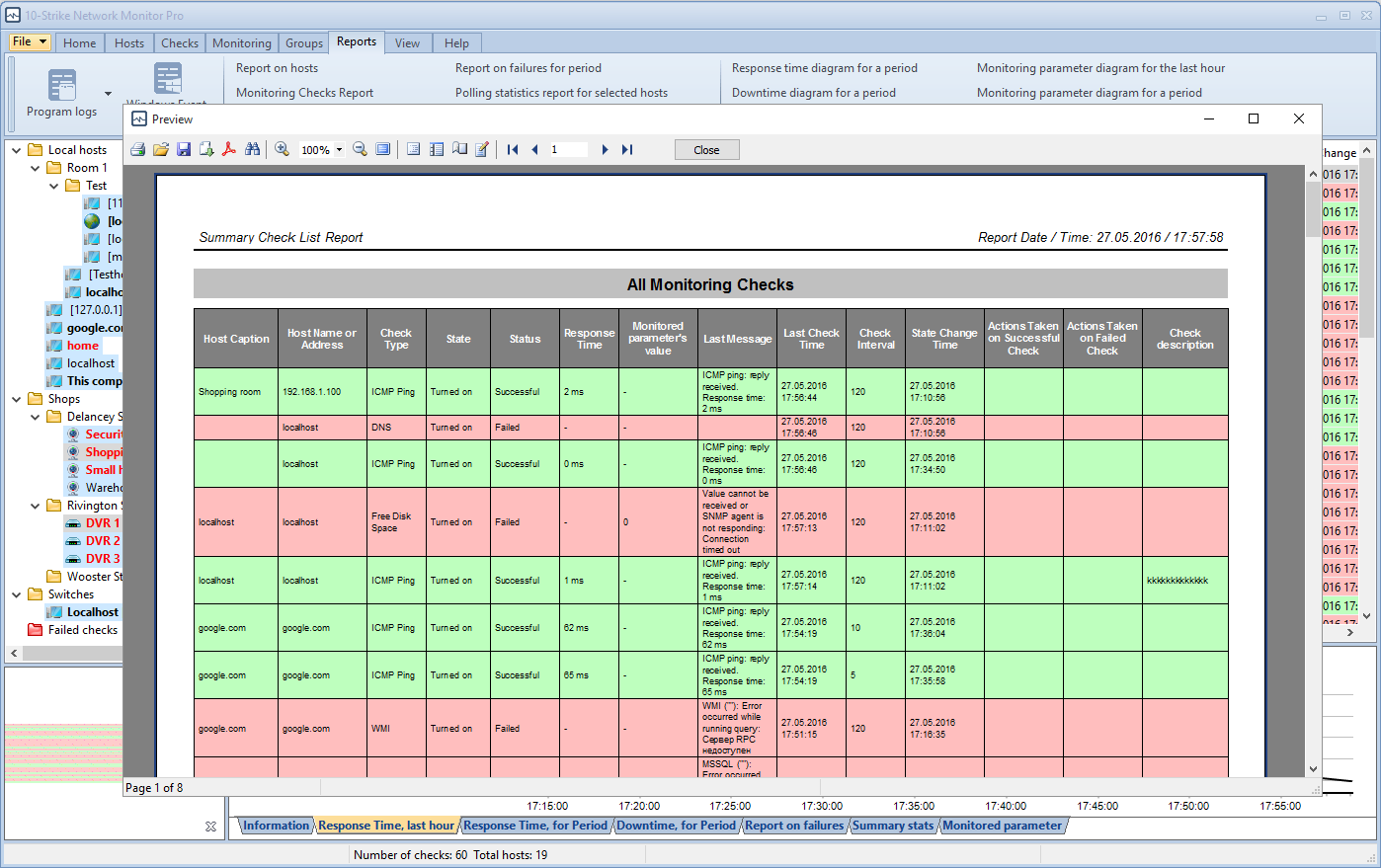Click the Windows Event log ribbon icon

(168, 79)
